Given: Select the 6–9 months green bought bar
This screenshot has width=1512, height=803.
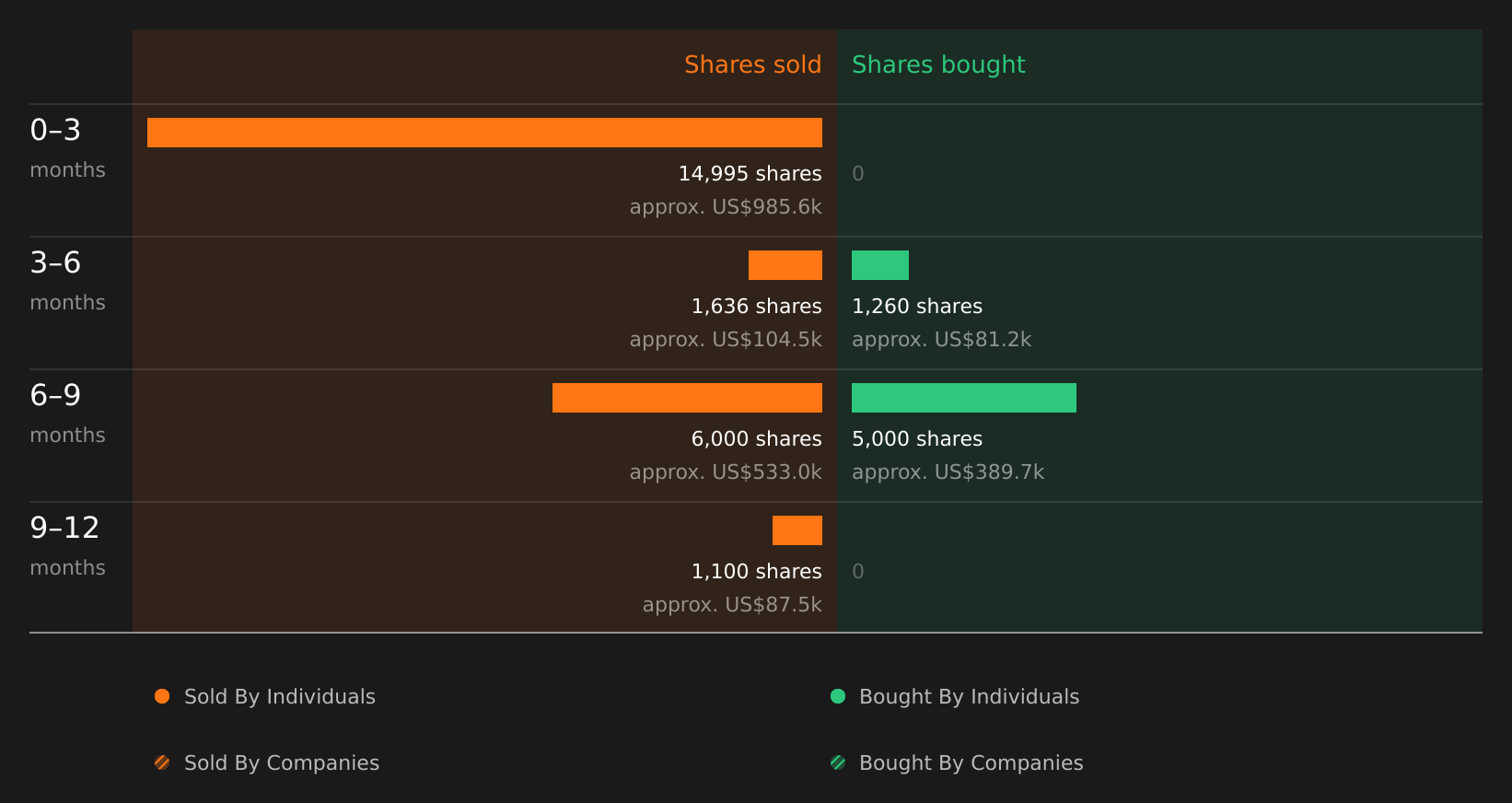Looking at the screenshot, I should tap(964, 398).
